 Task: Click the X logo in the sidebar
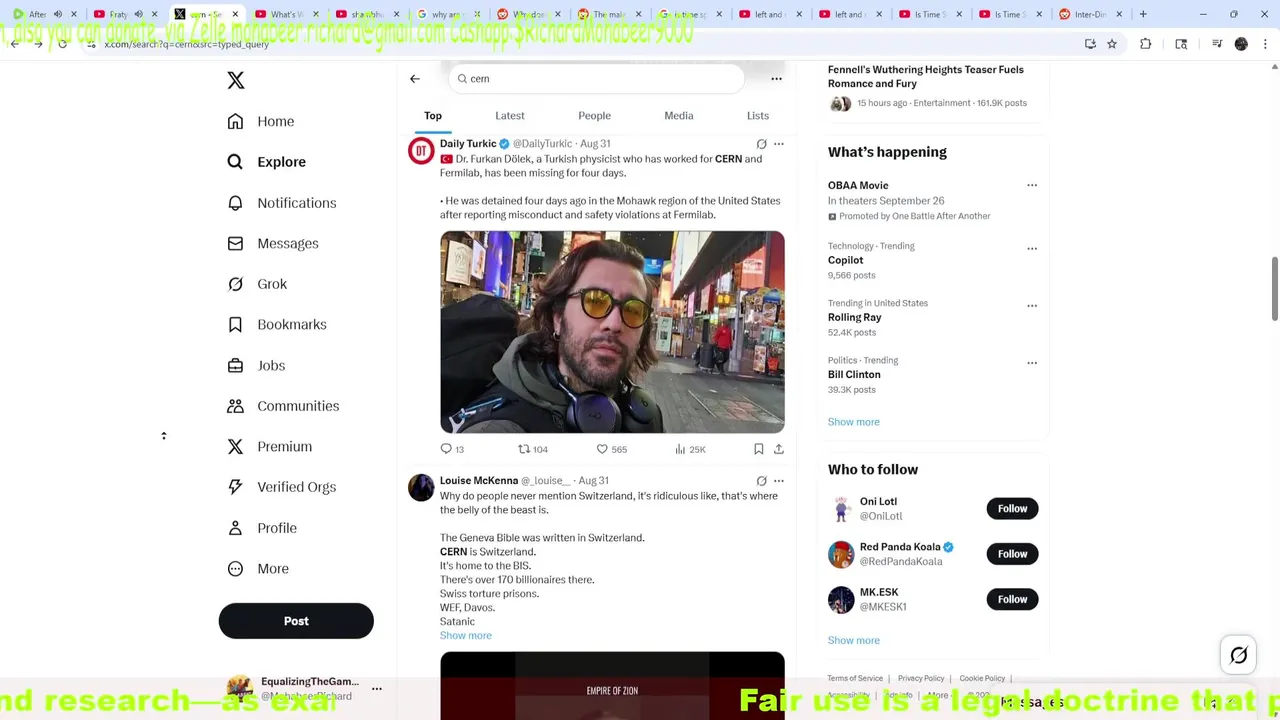[236, 80]
